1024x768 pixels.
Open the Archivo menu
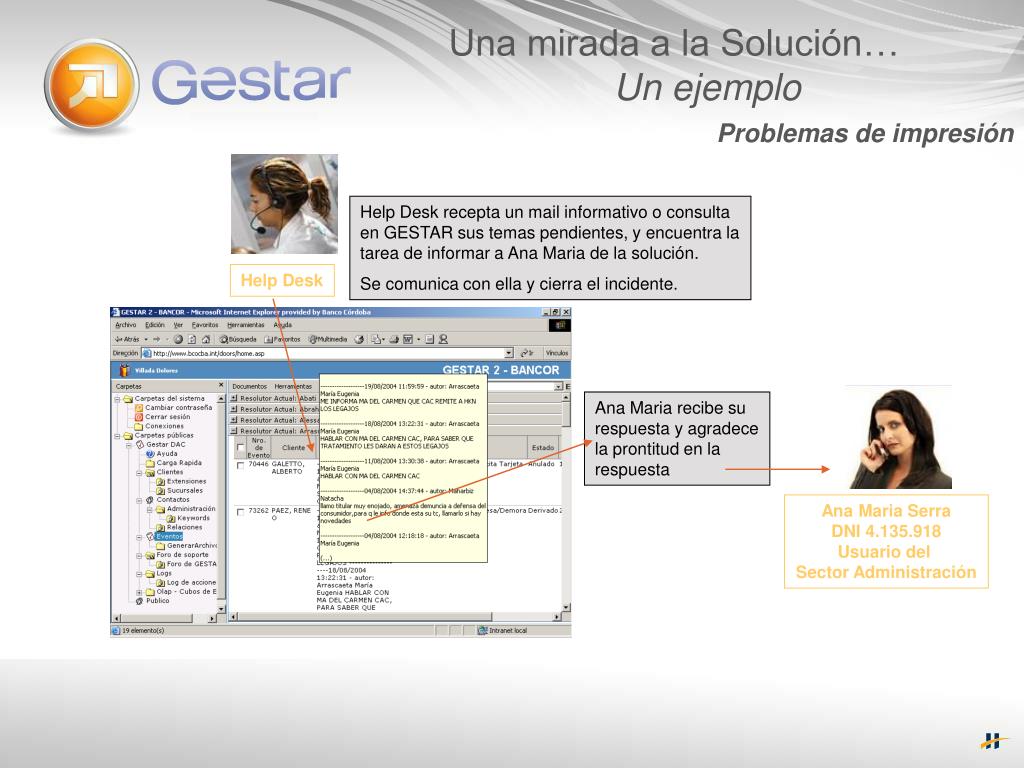[126, 325]
